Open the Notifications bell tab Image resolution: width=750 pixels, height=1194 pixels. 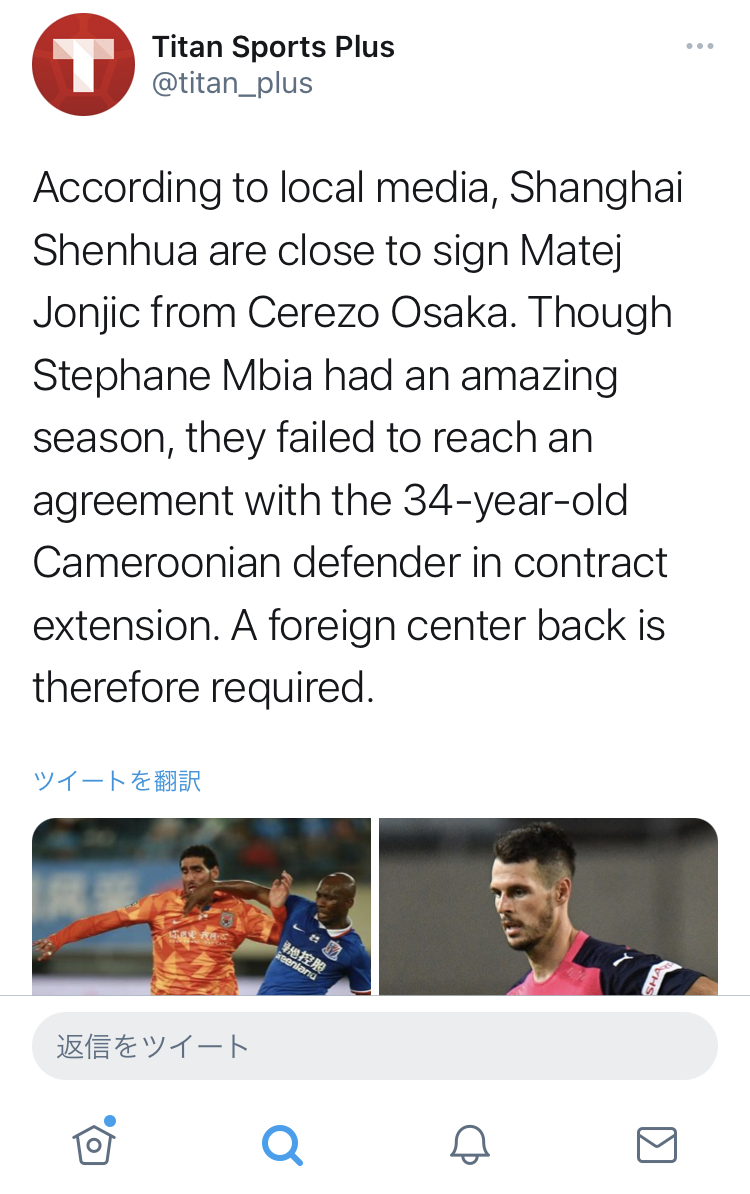[x=470, y=1143]
